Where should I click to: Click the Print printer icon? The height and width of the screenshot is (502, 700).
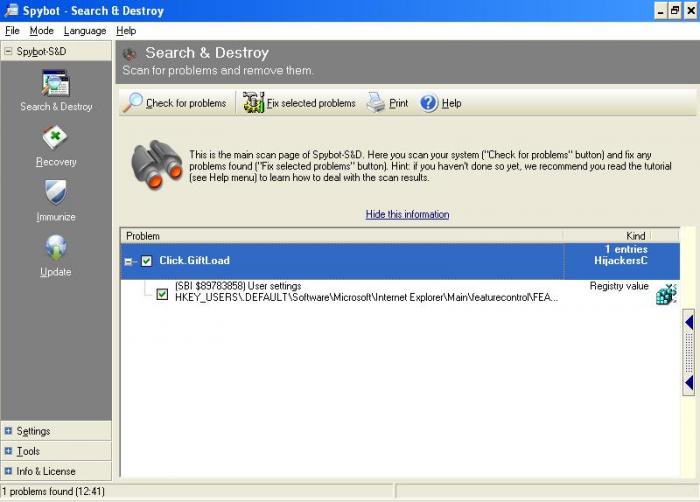[376, 103]
